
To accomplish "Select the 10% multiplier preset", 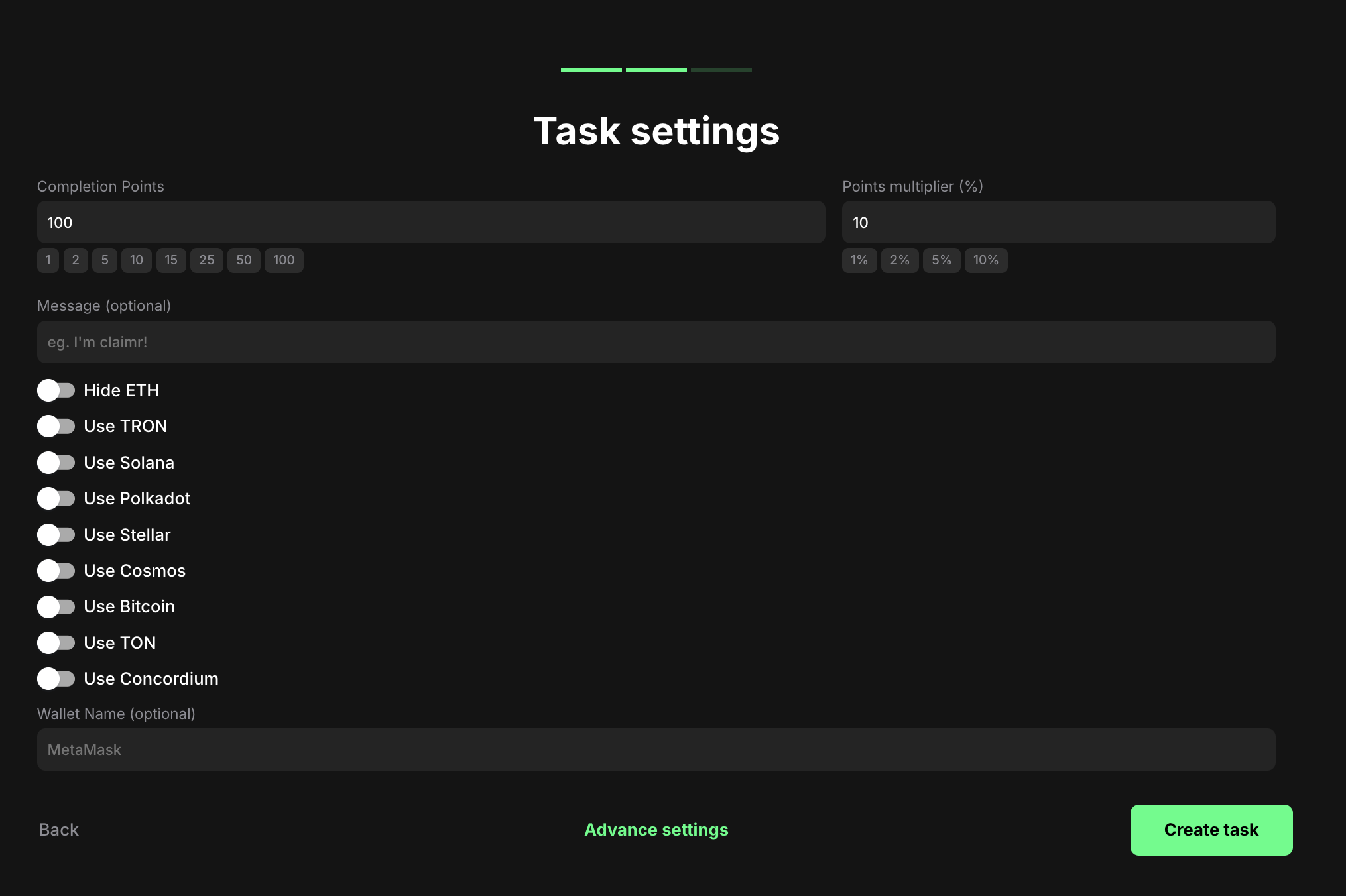I will pyautogui.click(x=986, y=260).
